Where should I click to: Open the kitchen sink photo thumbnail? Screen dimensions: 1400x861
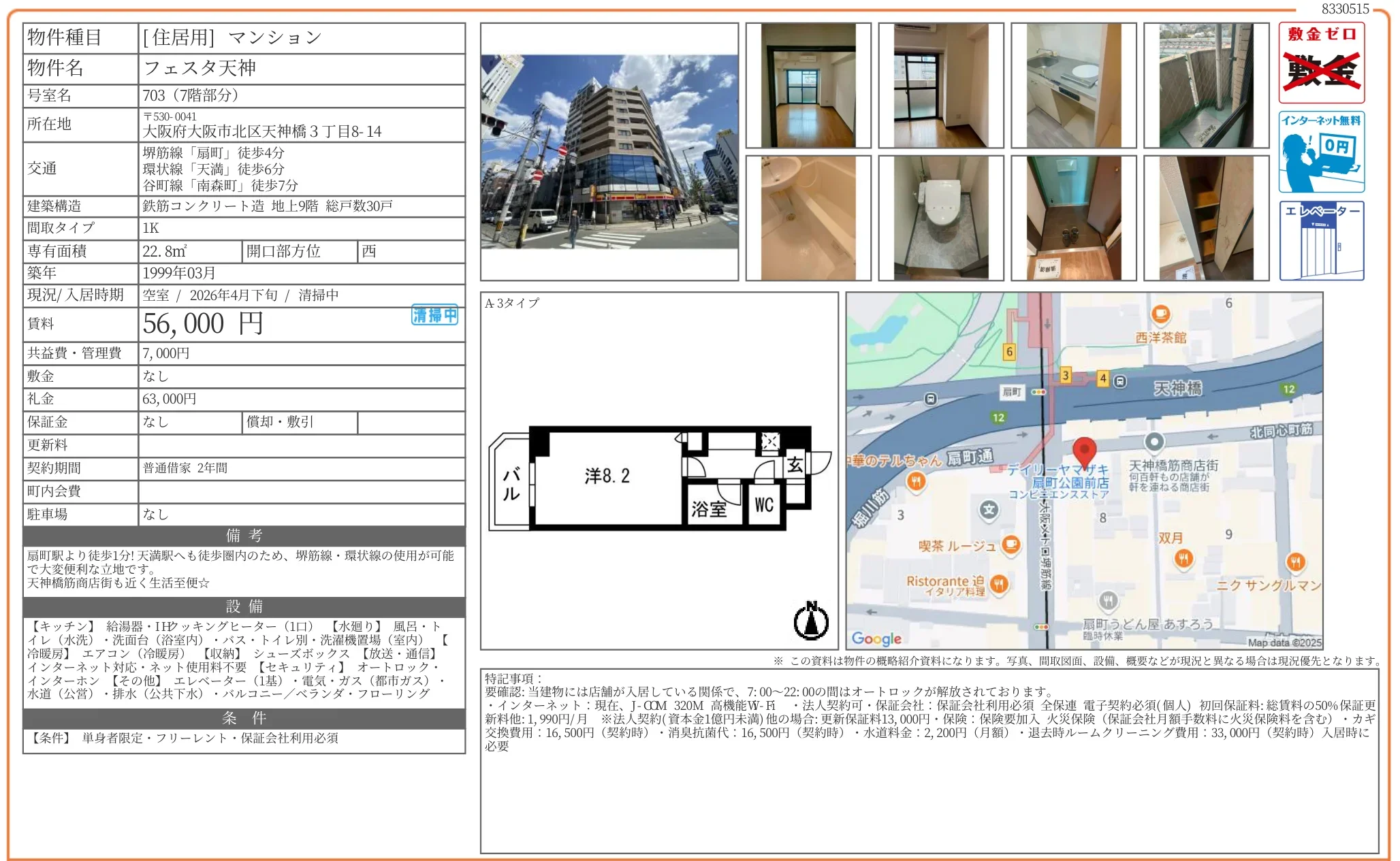pos(1073,85)
